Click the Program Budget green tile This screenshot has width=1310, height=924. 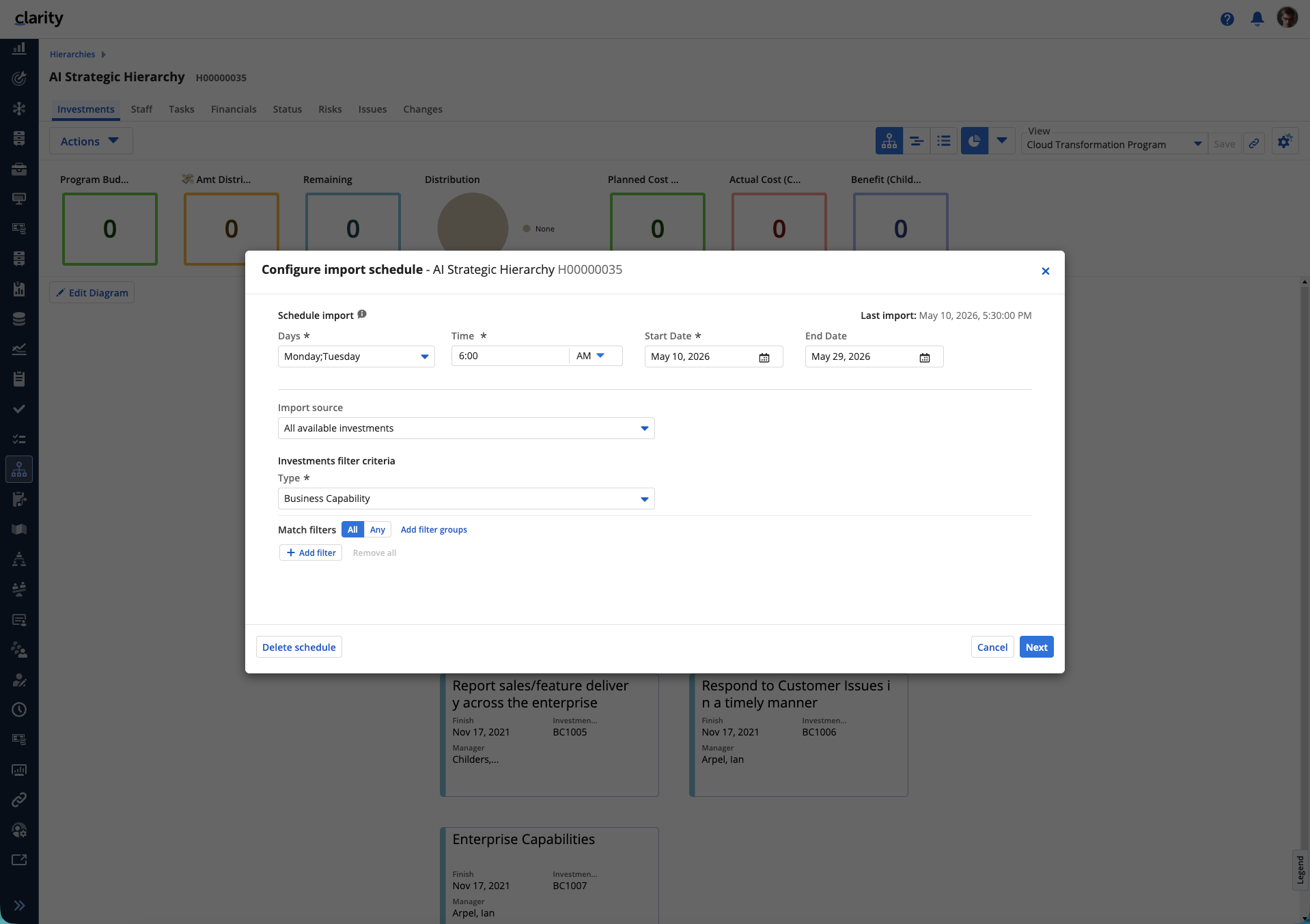point(110,229)
